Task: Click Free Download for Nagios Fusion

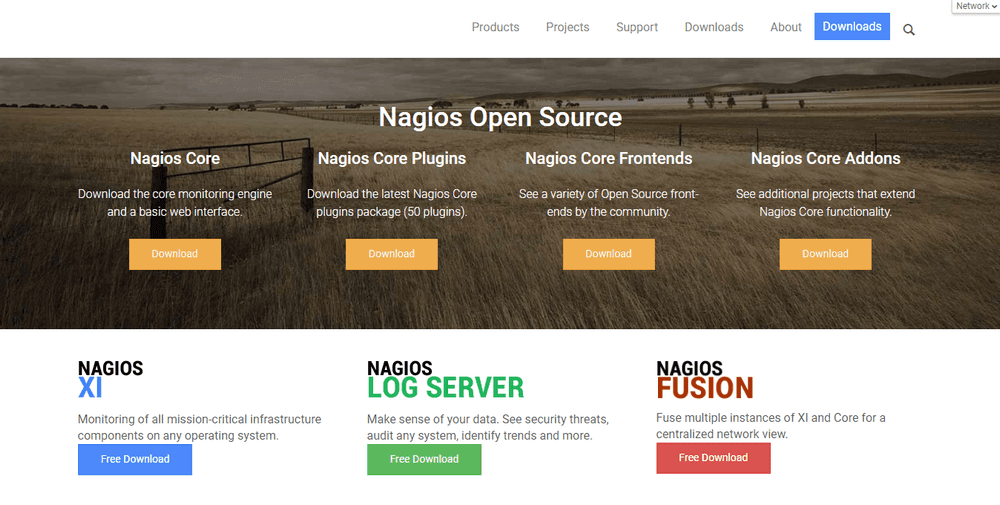Action: [713, 458]
